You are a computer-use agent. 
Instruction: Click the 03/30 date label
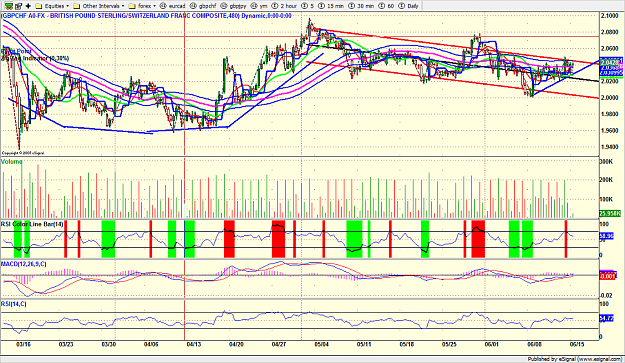tap(108, 344)
